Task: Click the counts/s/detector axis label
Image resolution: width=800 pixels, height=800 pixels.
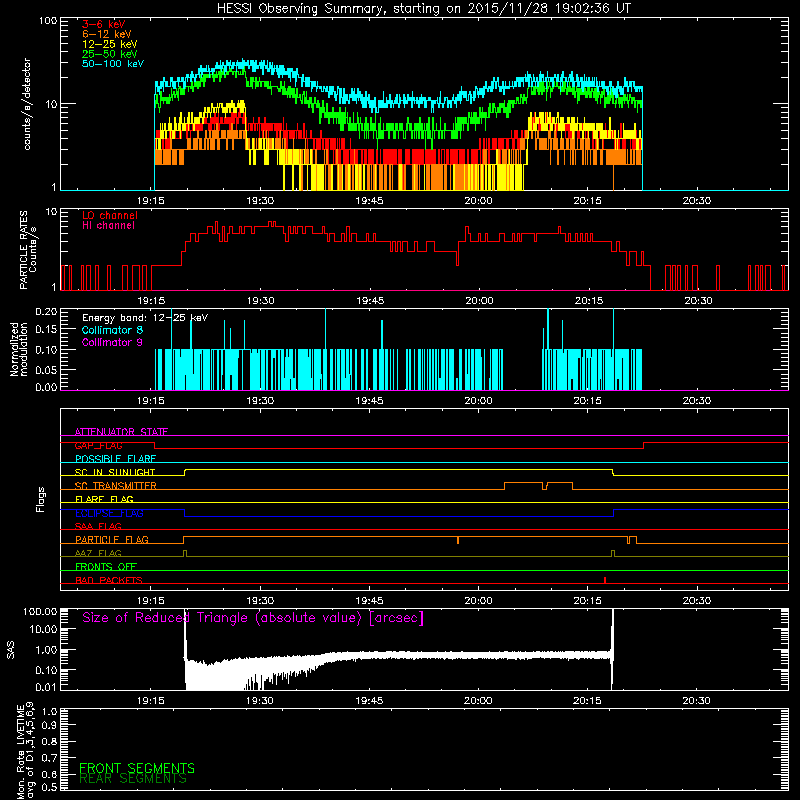Action: point(27,104)
